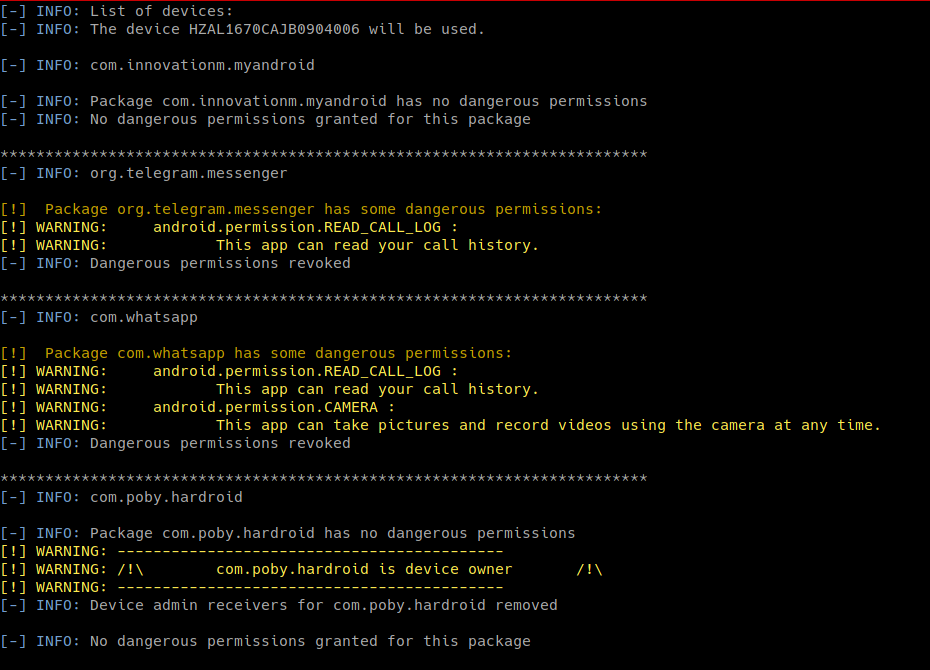Click the 'List of devices:' info line
The image size is (930, 670).
[x=116, y=11]
